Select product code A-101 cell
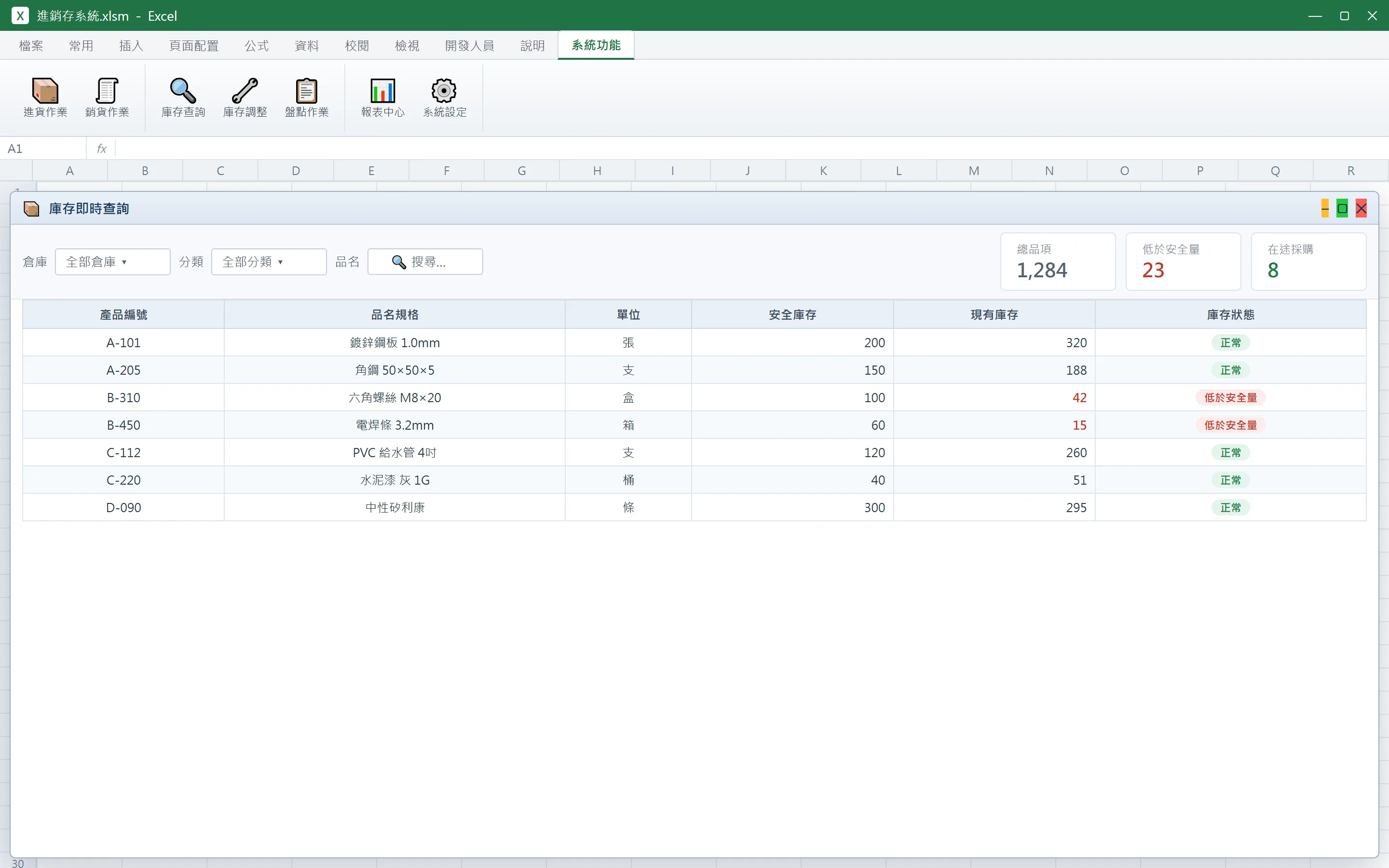This screenshot has height=868, width=1389. 123,343
